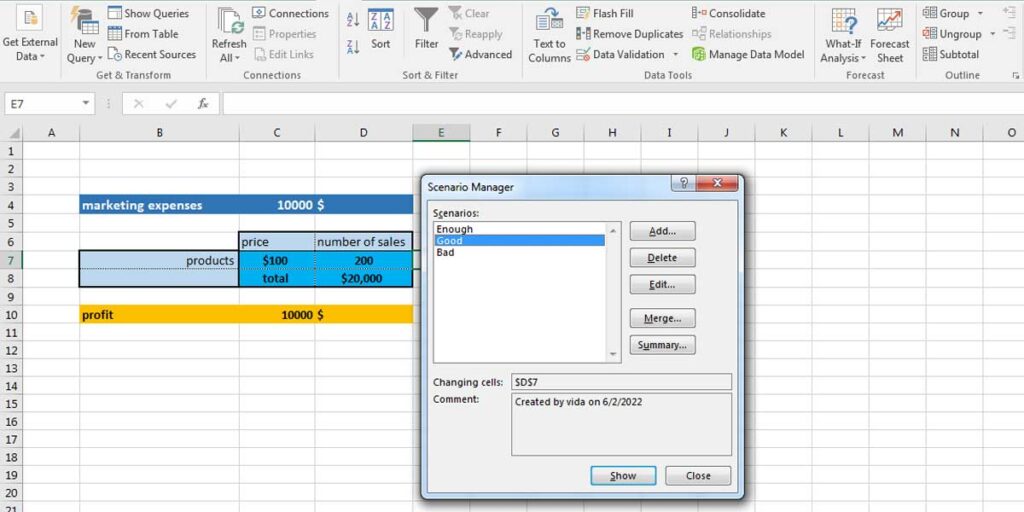This screenshot has width=1024, height=512.
Task: Click Clear filter command
Action: [x=469, y=13]
